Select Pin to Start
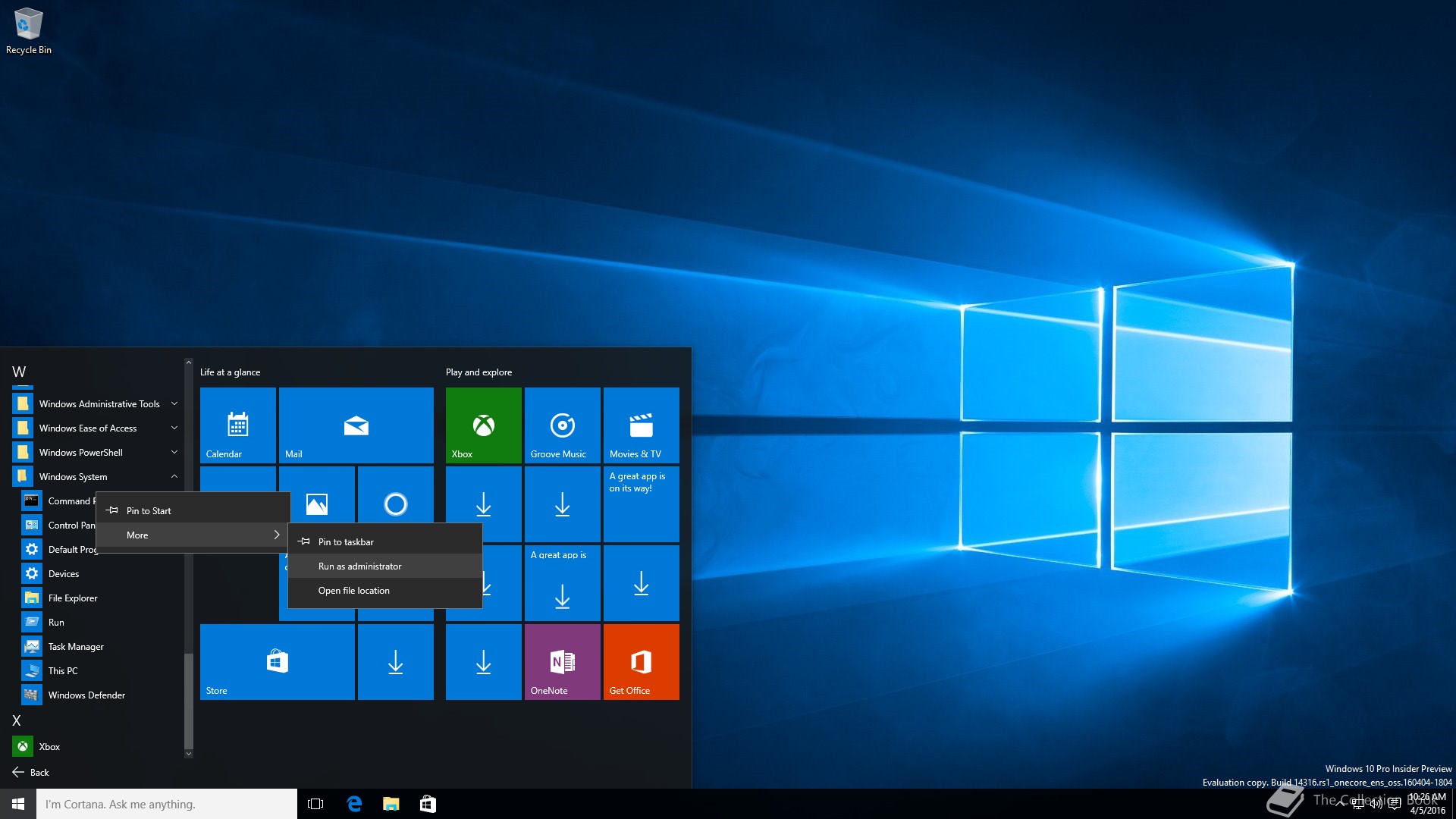Viewport: 1456px width, 819px height. click(193, 511)
